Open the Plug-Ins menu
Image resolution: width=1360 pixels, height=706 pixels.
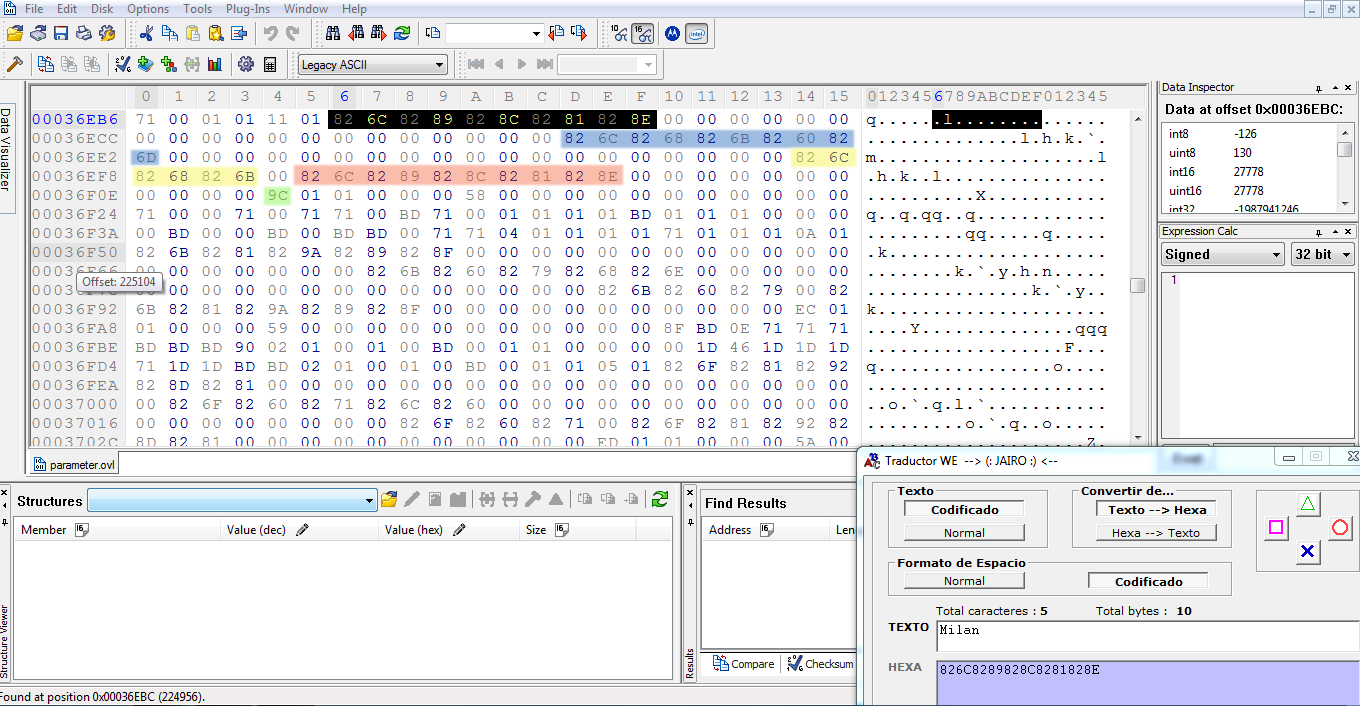coord(249,9)
